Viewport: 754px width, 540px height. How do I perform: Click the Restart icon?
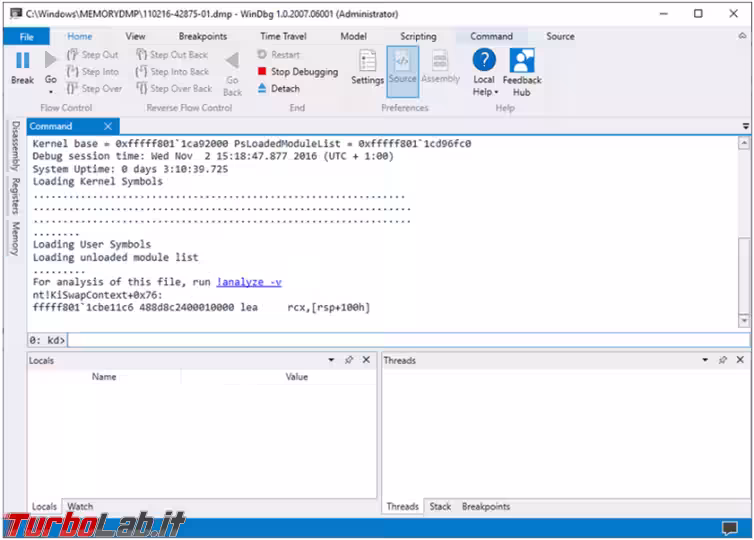click(262, 54)
